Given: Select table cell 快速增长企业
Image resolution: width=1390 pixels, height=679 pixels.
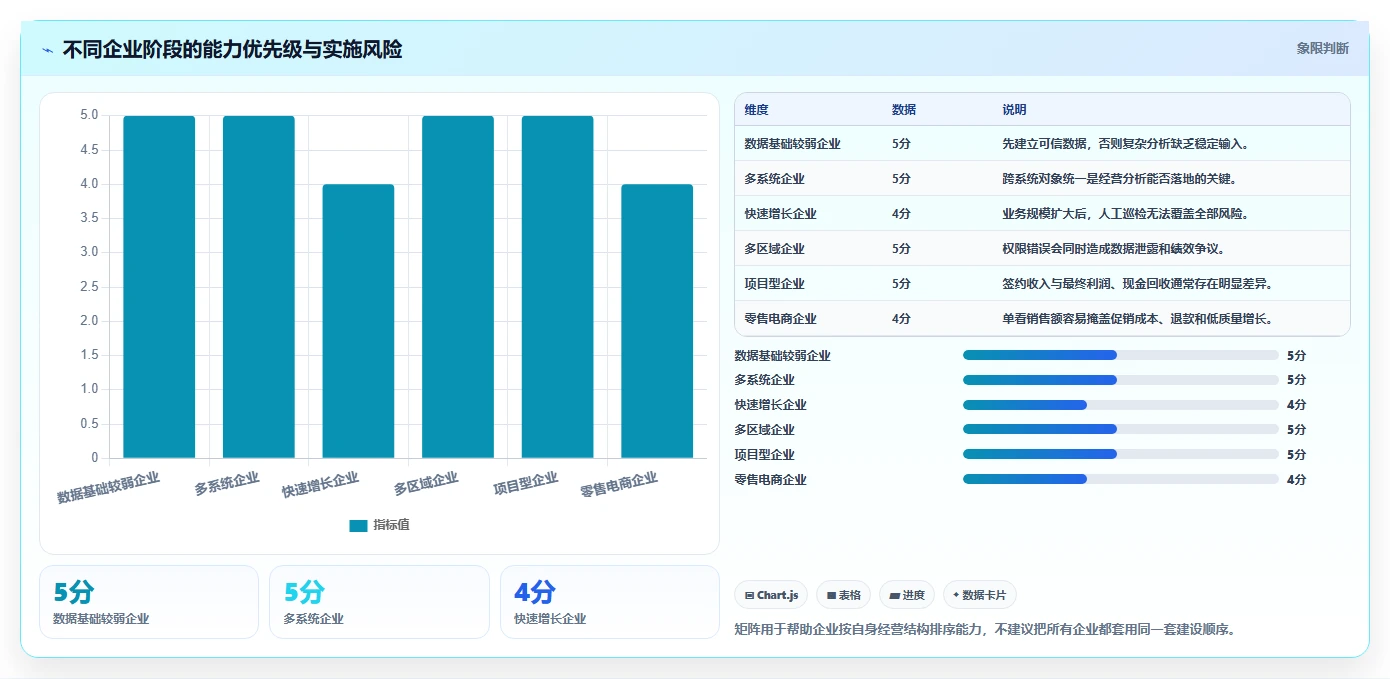Looking at the screenshot, I should 781,214.
